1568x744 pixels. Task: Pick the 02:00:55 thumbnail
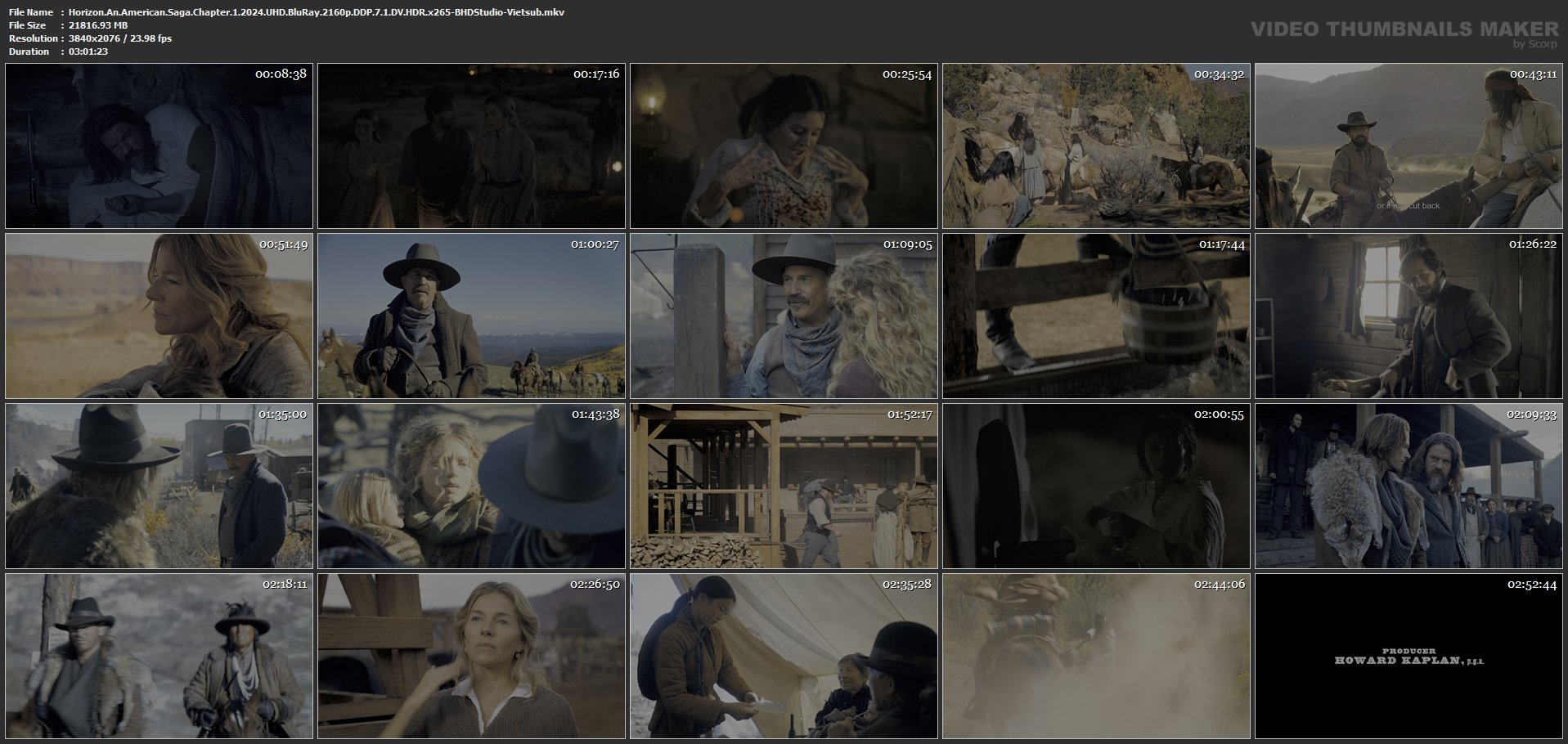point(1096,486)
